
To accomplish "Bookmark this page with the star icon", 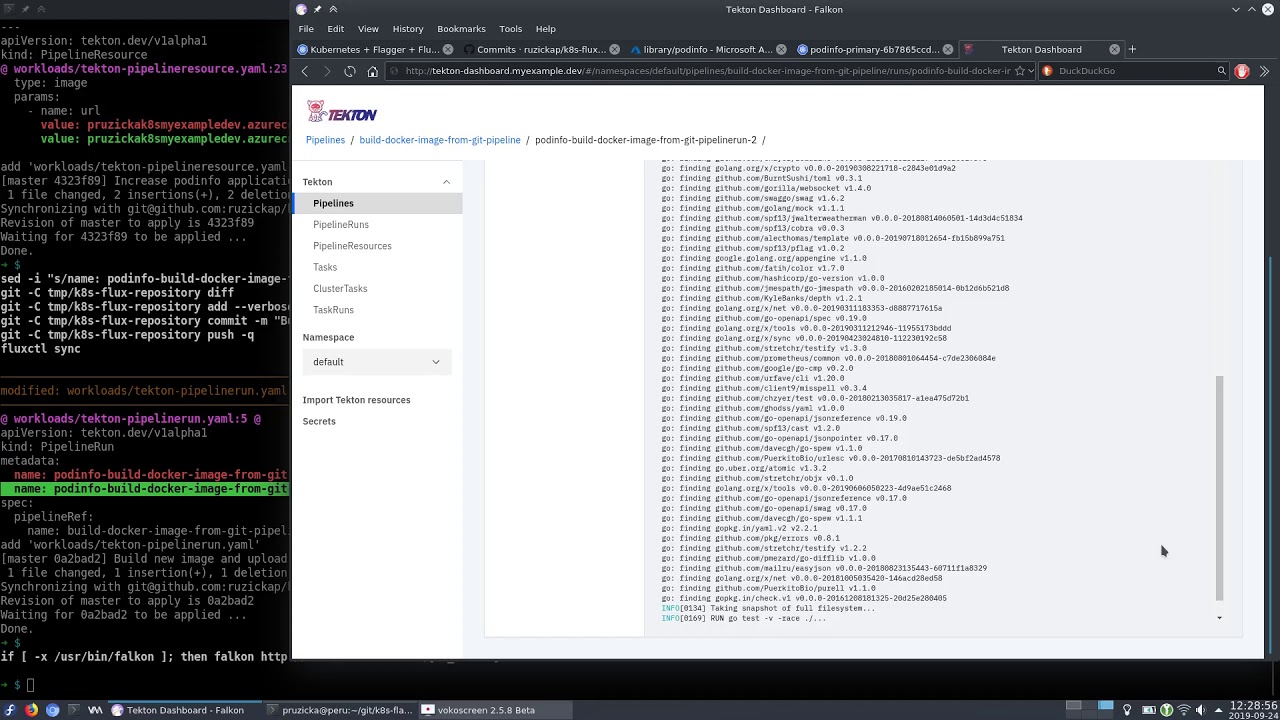I will 1019,71.
